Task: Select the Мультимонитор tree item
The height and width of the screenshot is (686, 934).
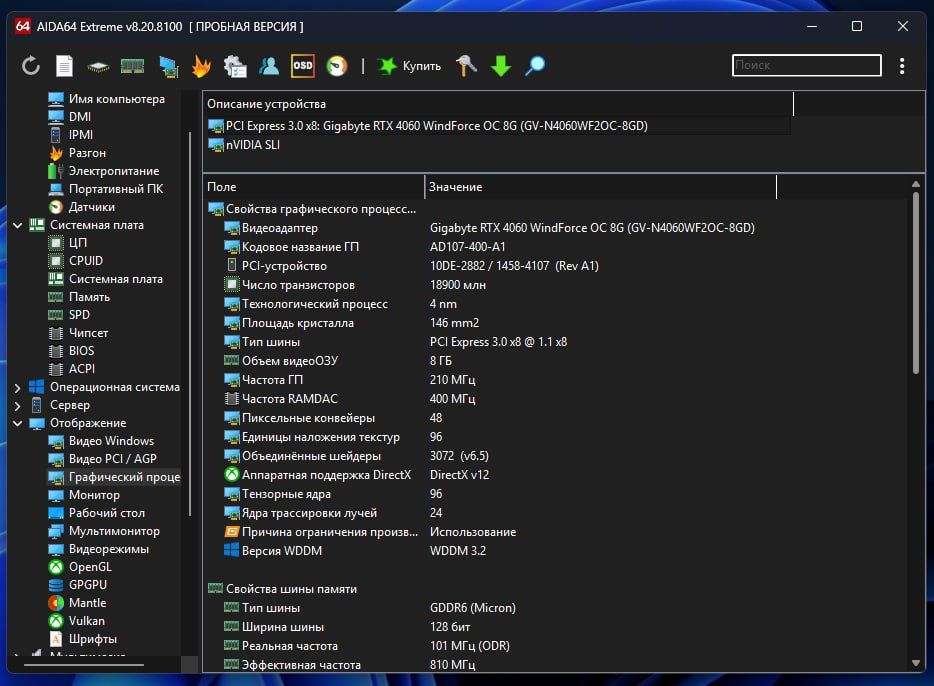Action: pos(104,531)
